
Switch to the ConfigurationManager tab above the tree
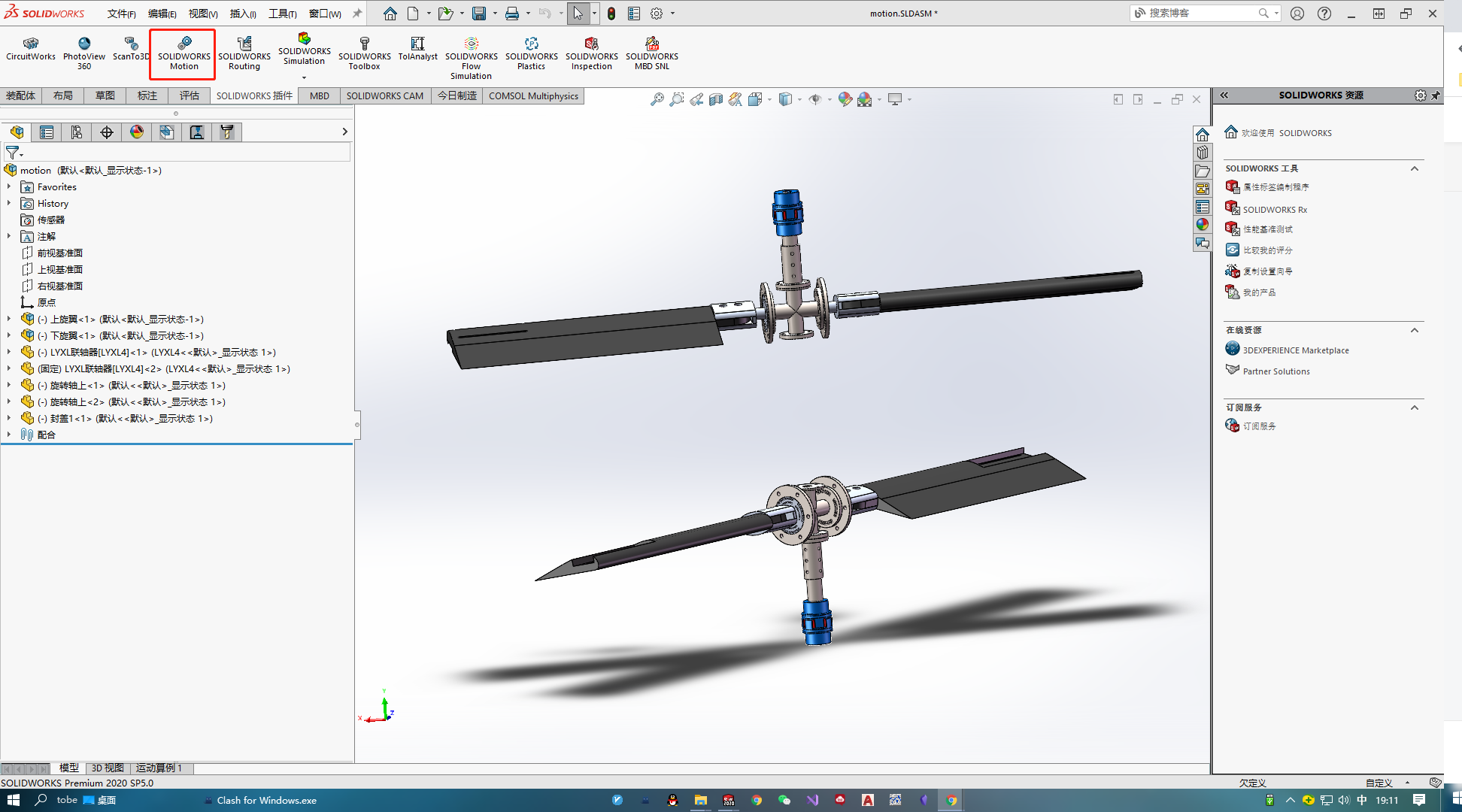pyautogui.click(x=76, y=132)
